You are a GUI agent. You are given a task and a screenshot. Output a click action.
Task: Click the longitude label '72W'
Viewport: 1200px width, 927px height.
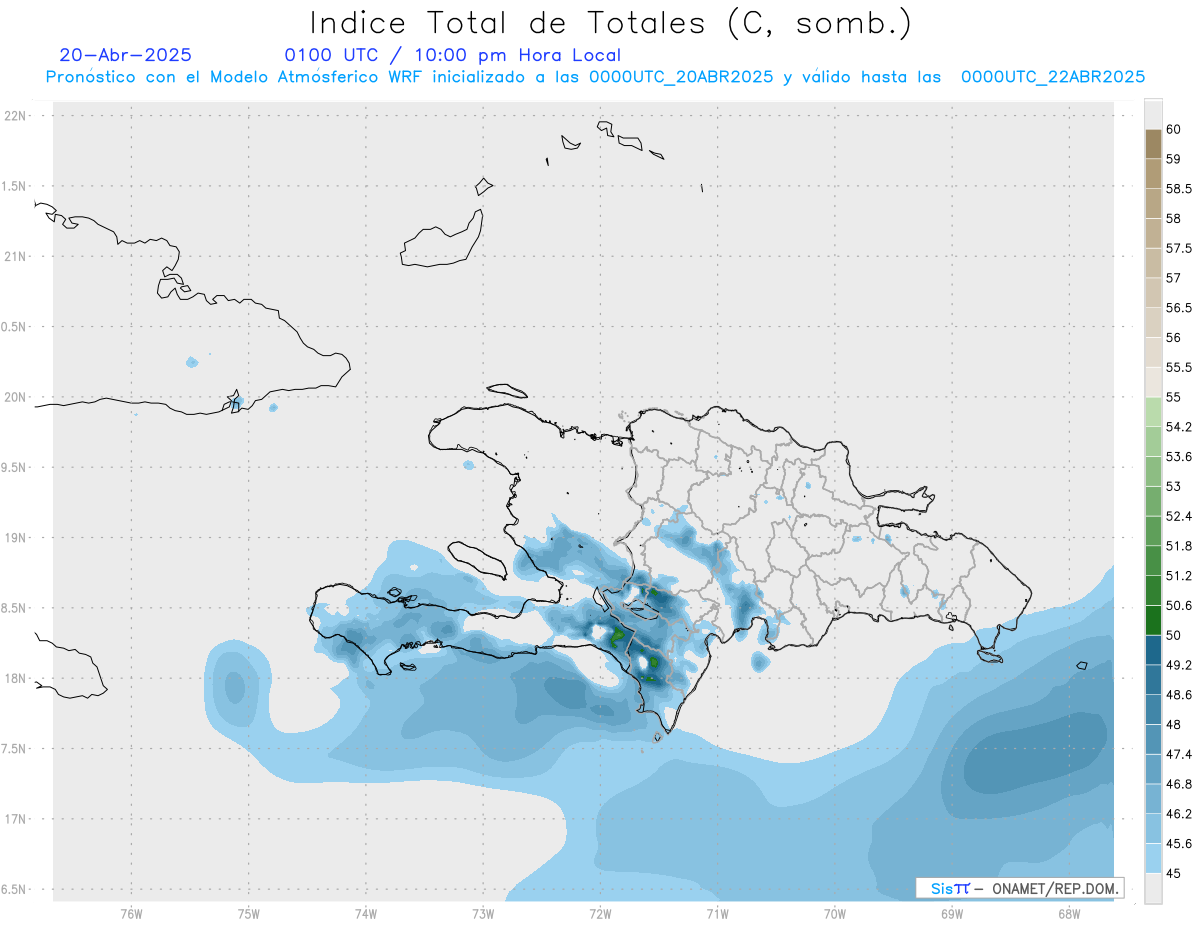[600, 913]
